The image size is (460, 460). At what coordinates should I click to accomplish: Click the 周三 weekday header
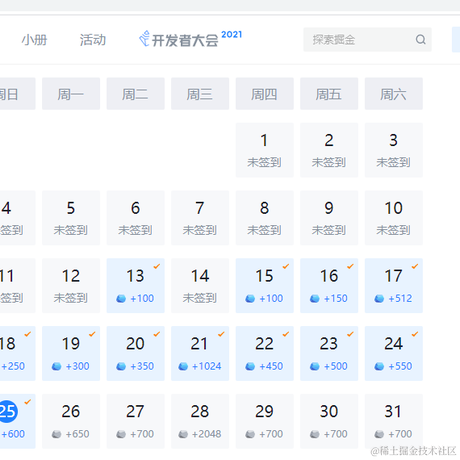200,94
